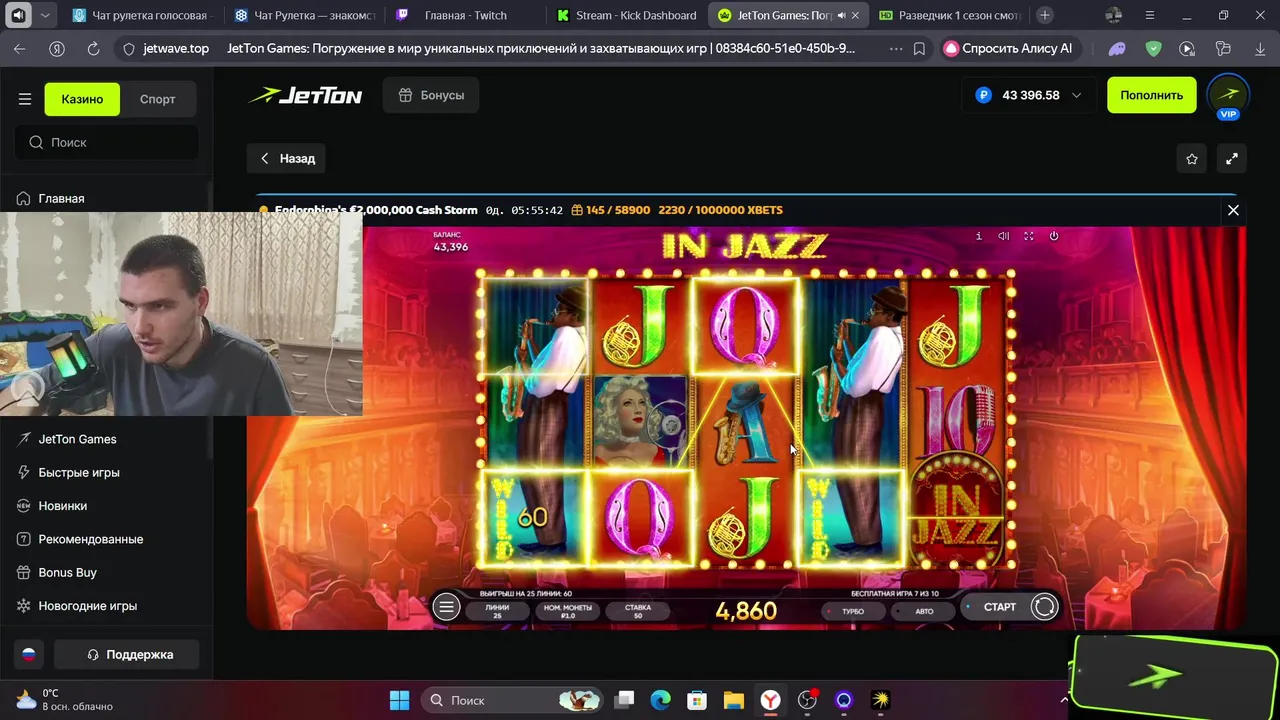Show hidden tray icons chevron
The height and width of the screenshot is (720, 1280).
(x=1064, y=700)
